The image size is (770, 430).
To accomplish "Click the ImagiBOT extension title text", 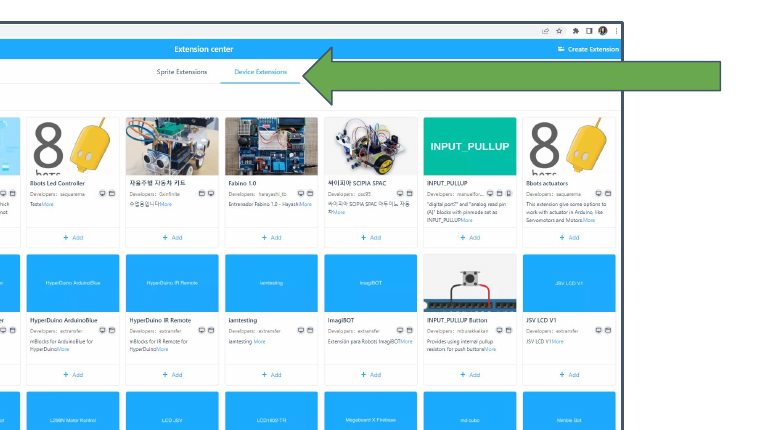I will coord(341,320).
